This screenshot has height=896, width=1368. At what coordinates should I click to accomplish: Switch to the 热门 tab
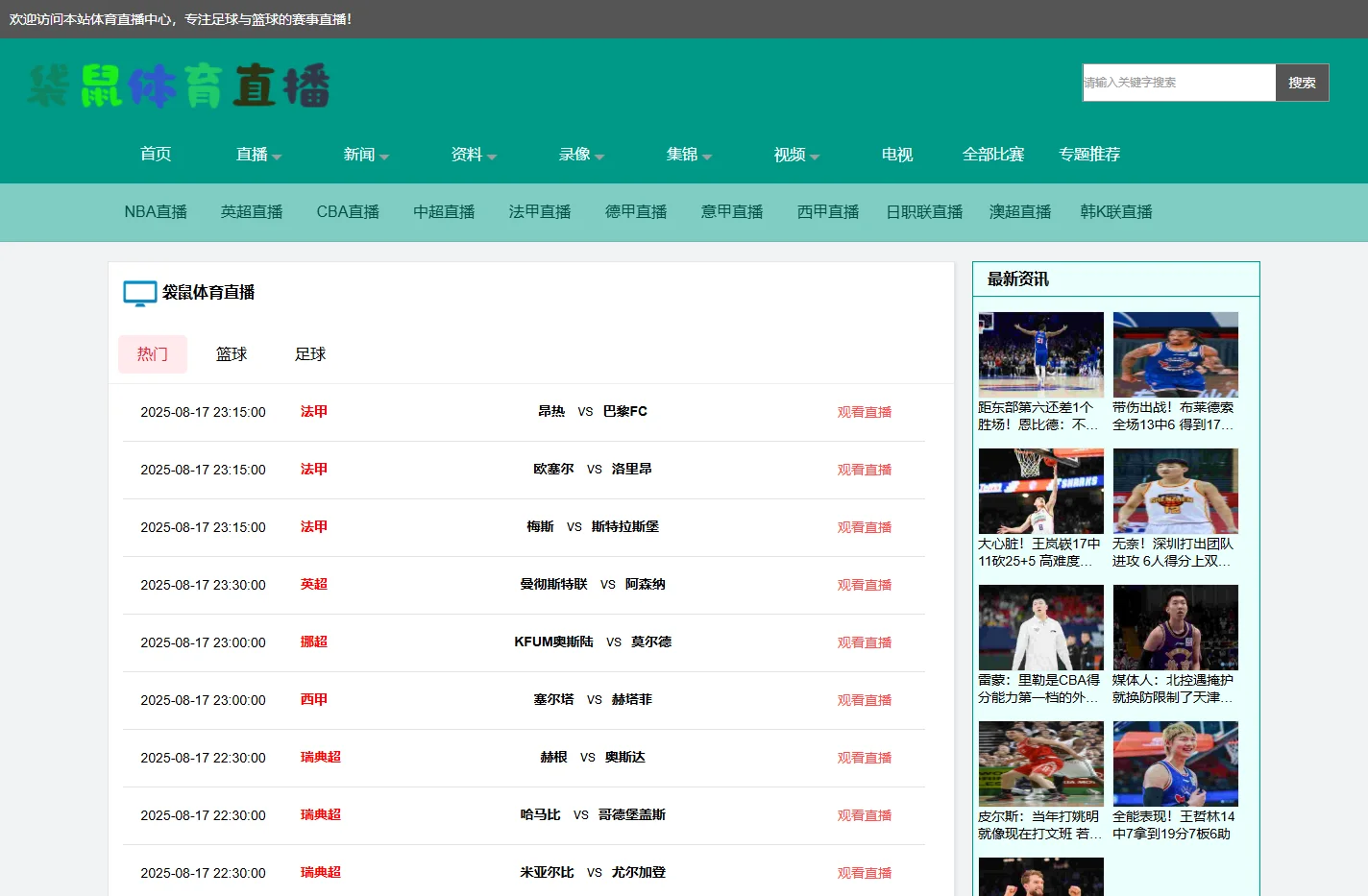pyautogui.click(x=153, y=354)
